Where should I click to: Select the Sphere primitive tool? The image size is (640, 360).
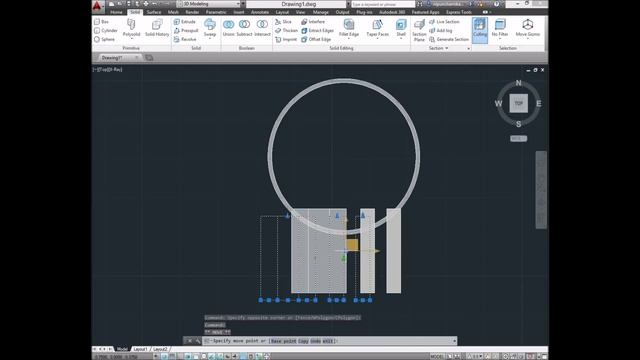(x=104, y=39)
